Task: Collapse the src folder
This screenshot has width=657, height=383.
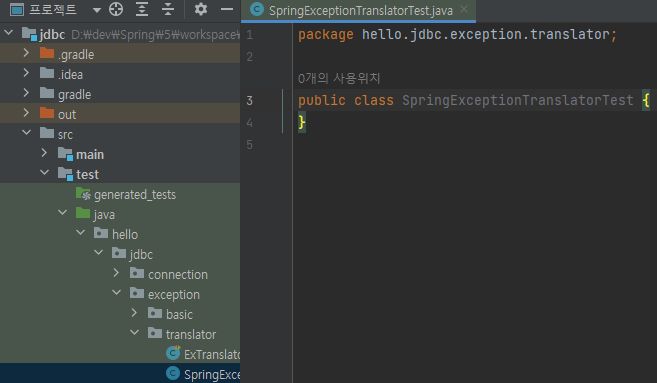Action: [x=26, y=133]
